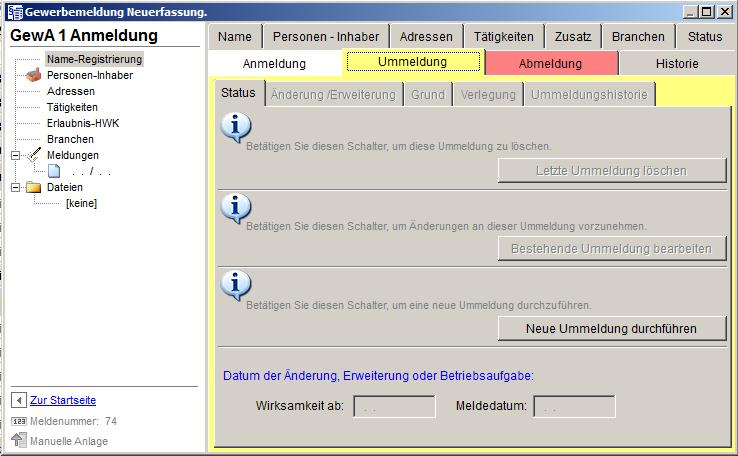The image size is (738, 456).
Task: Click the yellow Dateien folder icon
Action: [x=34, y=187]
